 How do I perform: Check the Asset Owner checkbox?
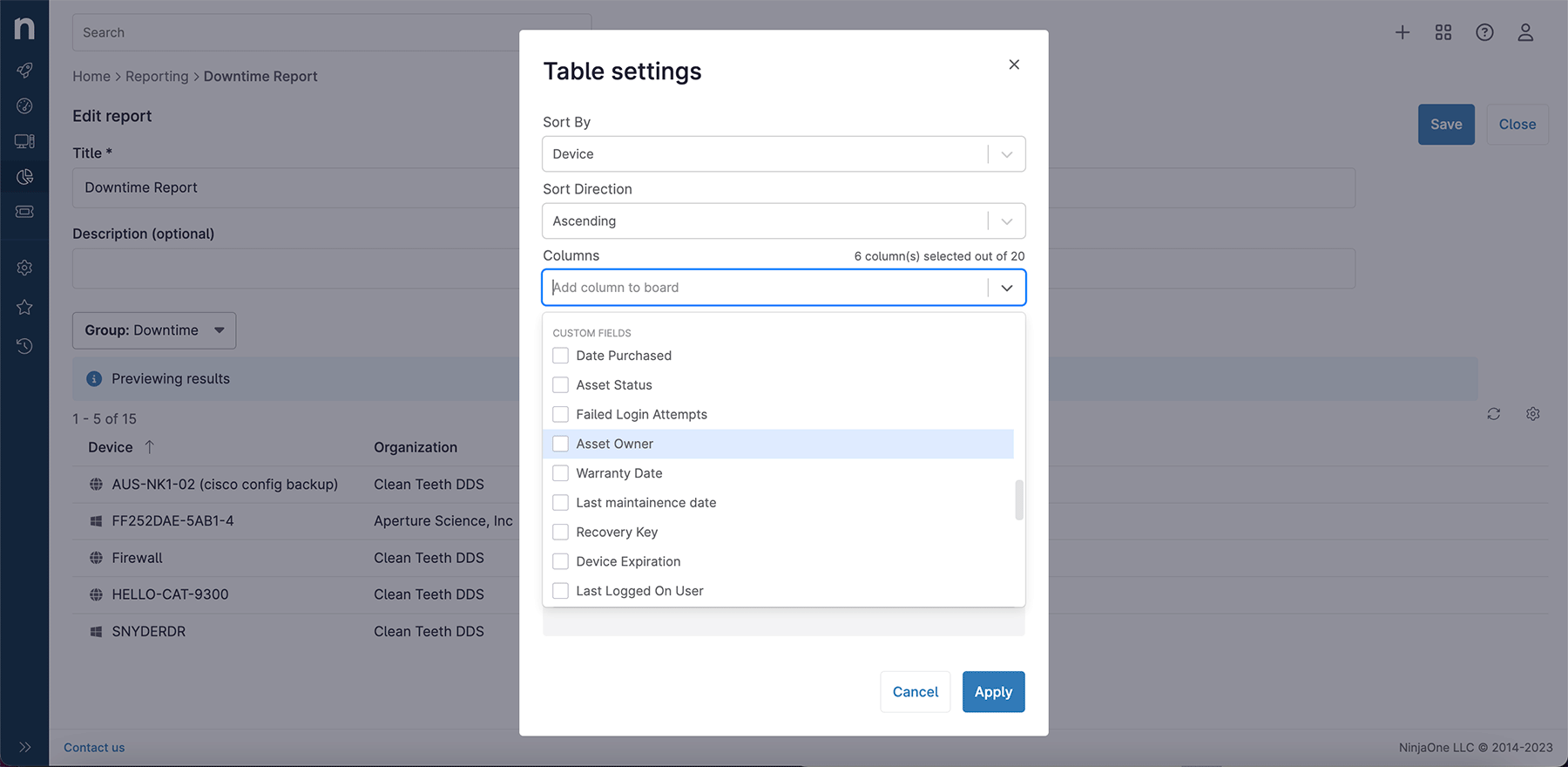click(561, 444)
